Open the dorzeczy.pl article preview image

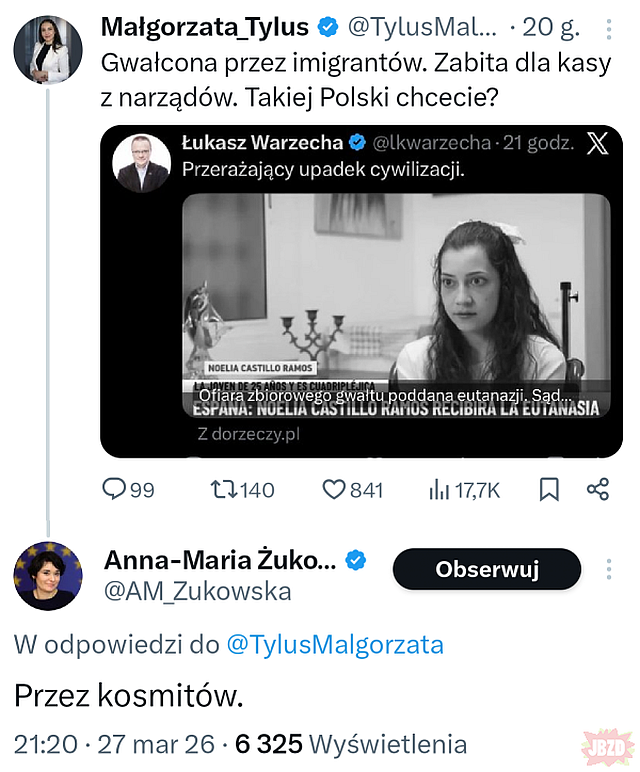click(395, 305)
